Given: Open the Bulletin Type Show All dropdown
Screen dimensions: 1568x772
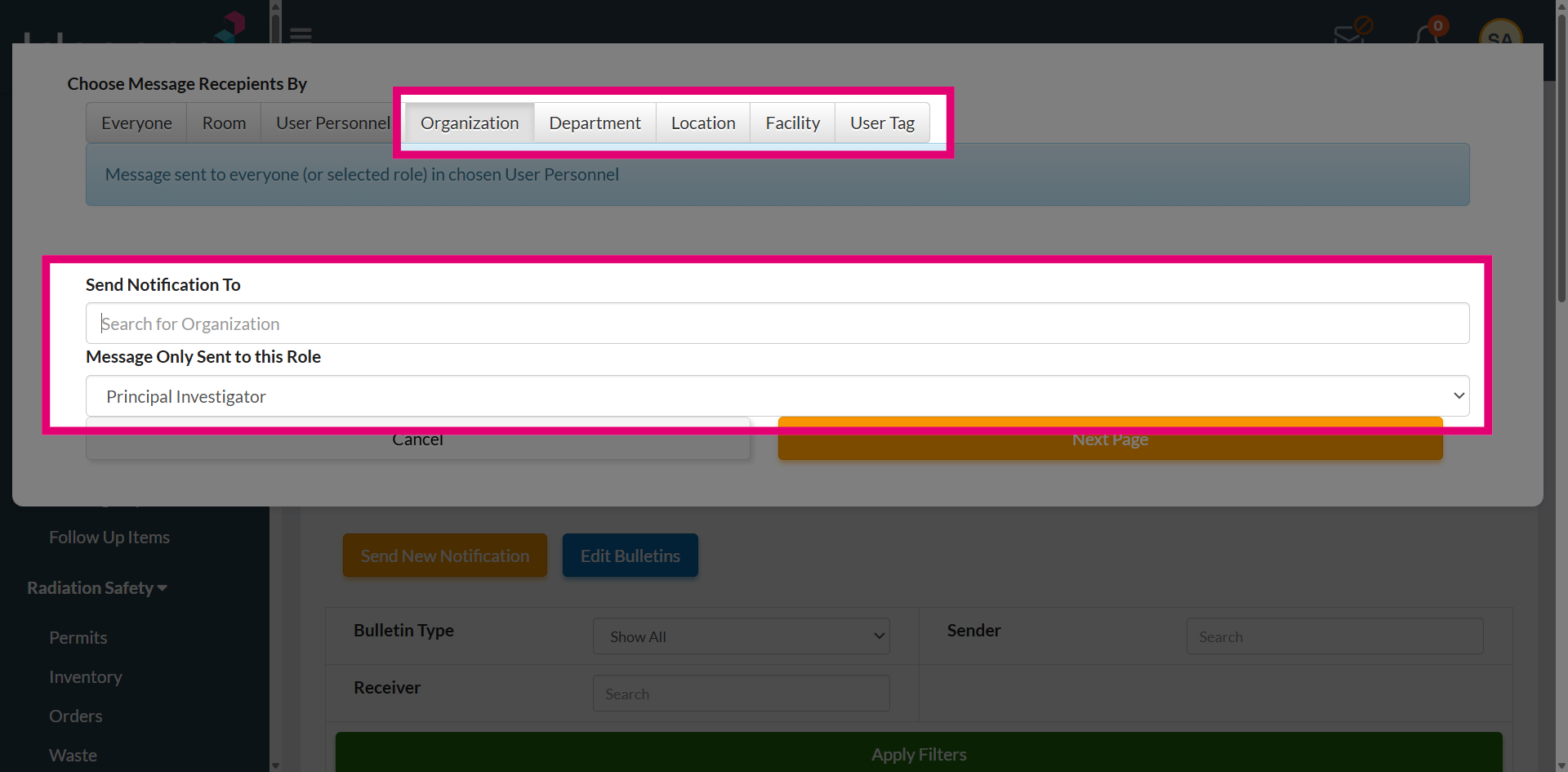Looking at the screenshot, I should coord(742,636).
